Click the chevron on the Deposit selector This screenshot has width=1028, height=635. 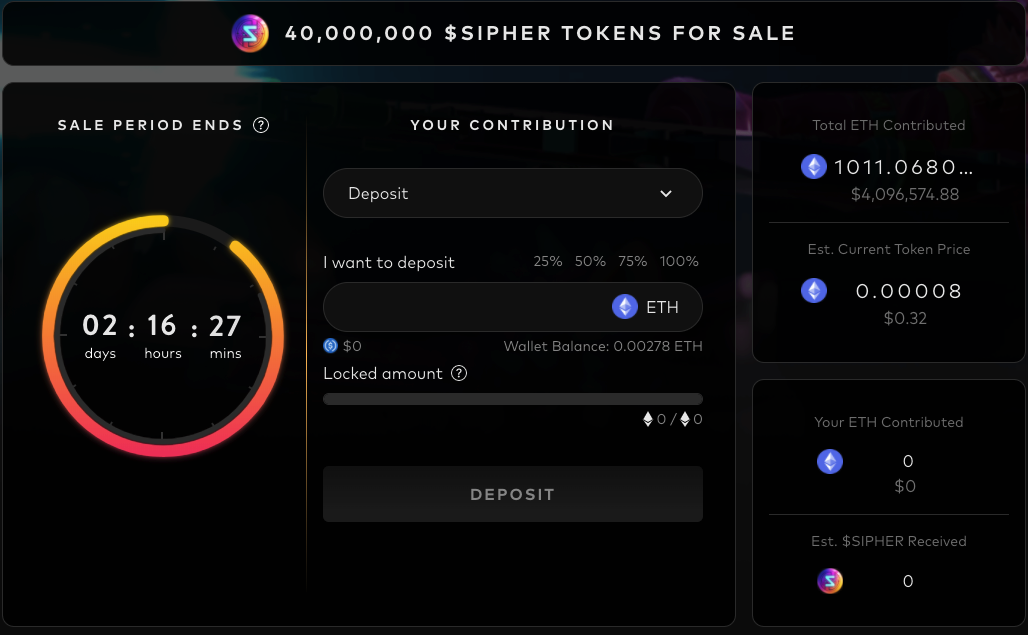[666, 192]
